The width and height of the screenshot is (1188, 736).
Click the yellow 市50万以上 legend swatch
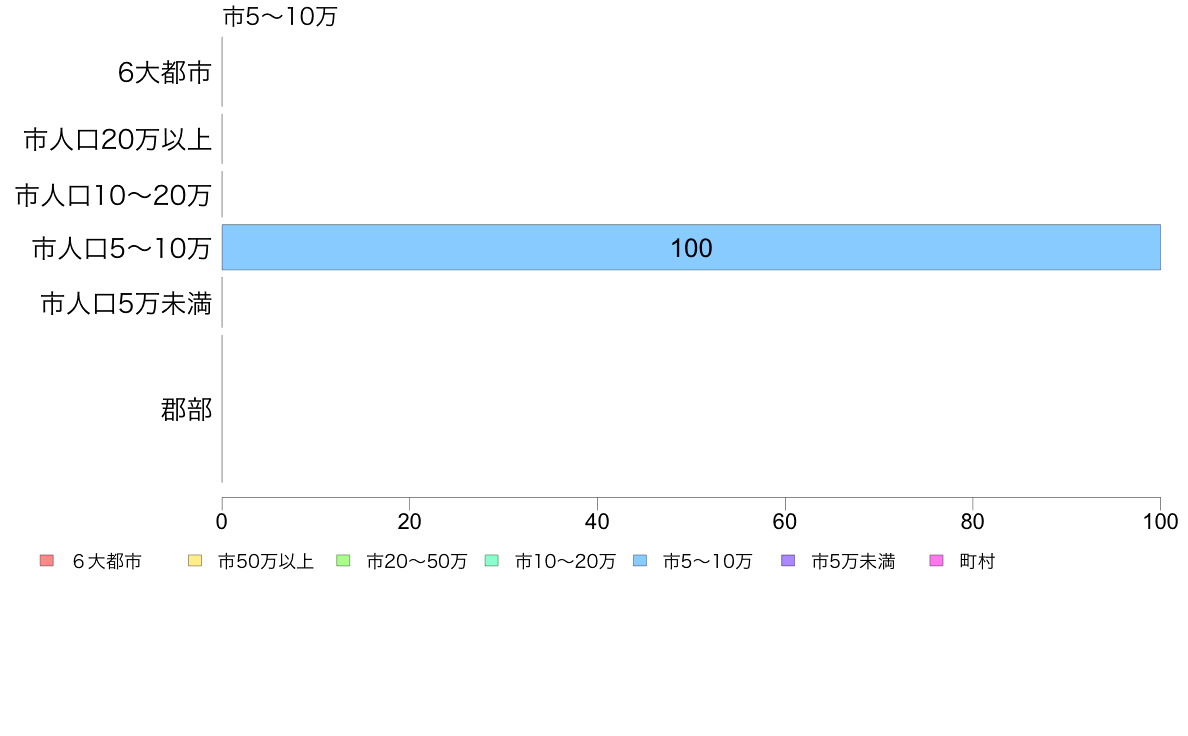point(195,561)
